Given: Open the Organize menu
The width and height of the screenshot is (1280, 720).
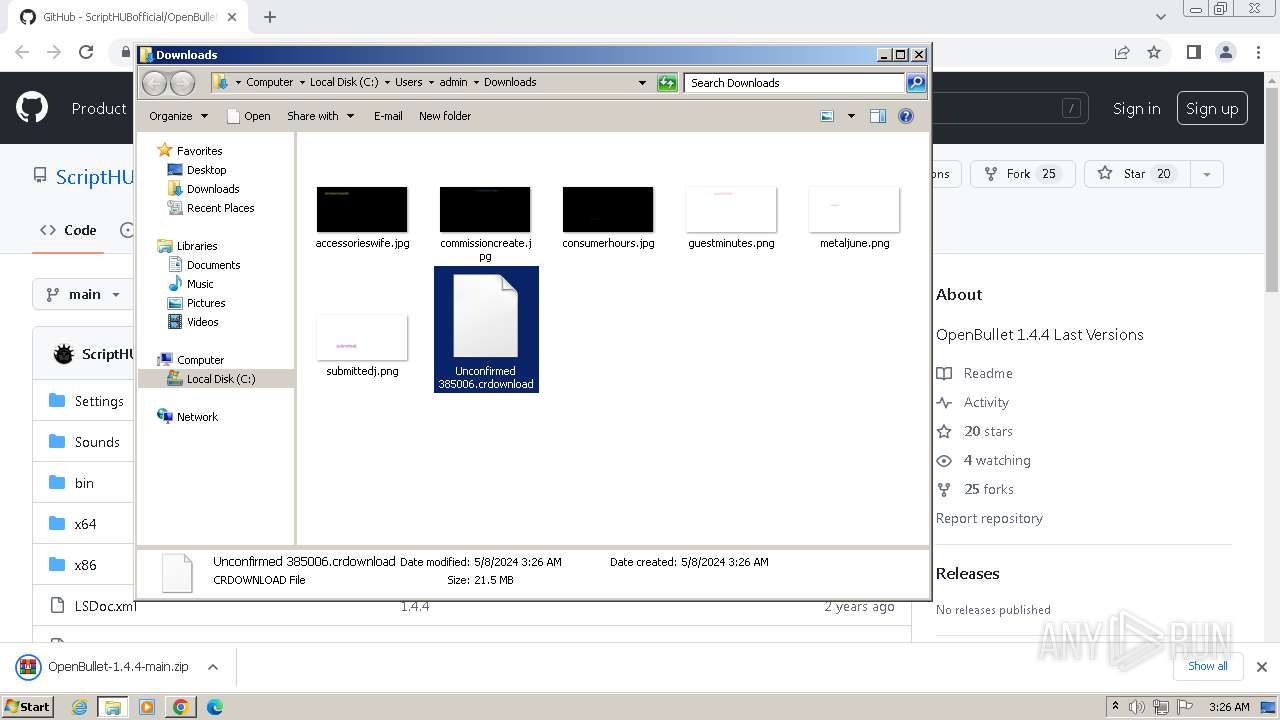Looking at the screenshot, I should coord(178,116).
